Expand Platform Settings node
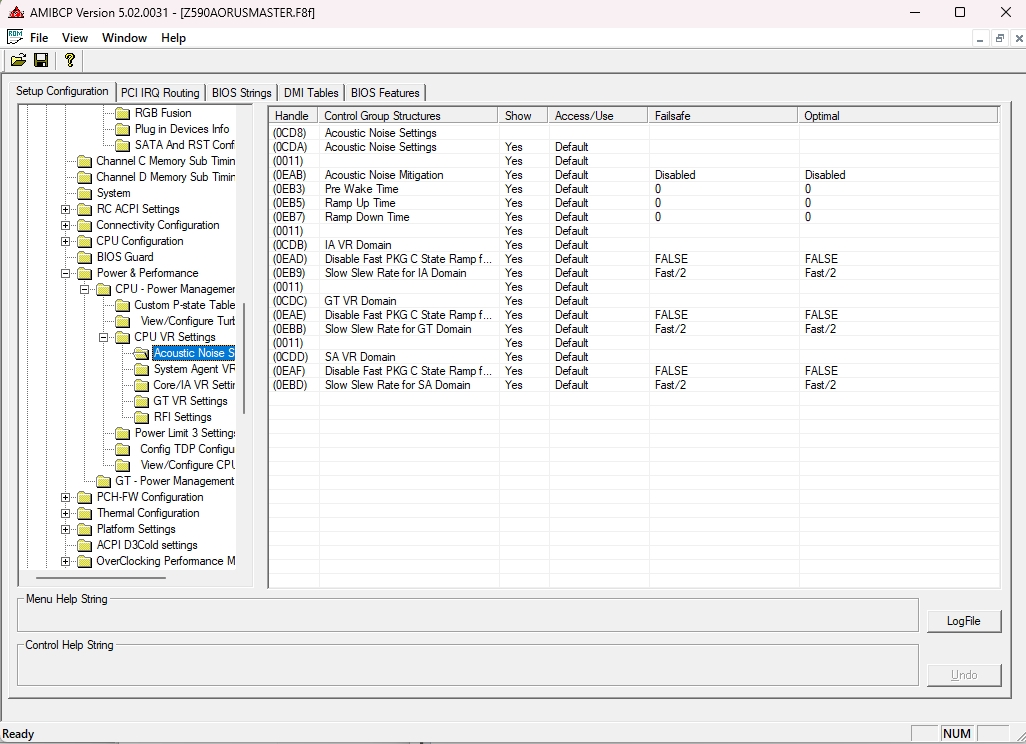This screenshot has width=1026, height=744. [x=65, y=529]
